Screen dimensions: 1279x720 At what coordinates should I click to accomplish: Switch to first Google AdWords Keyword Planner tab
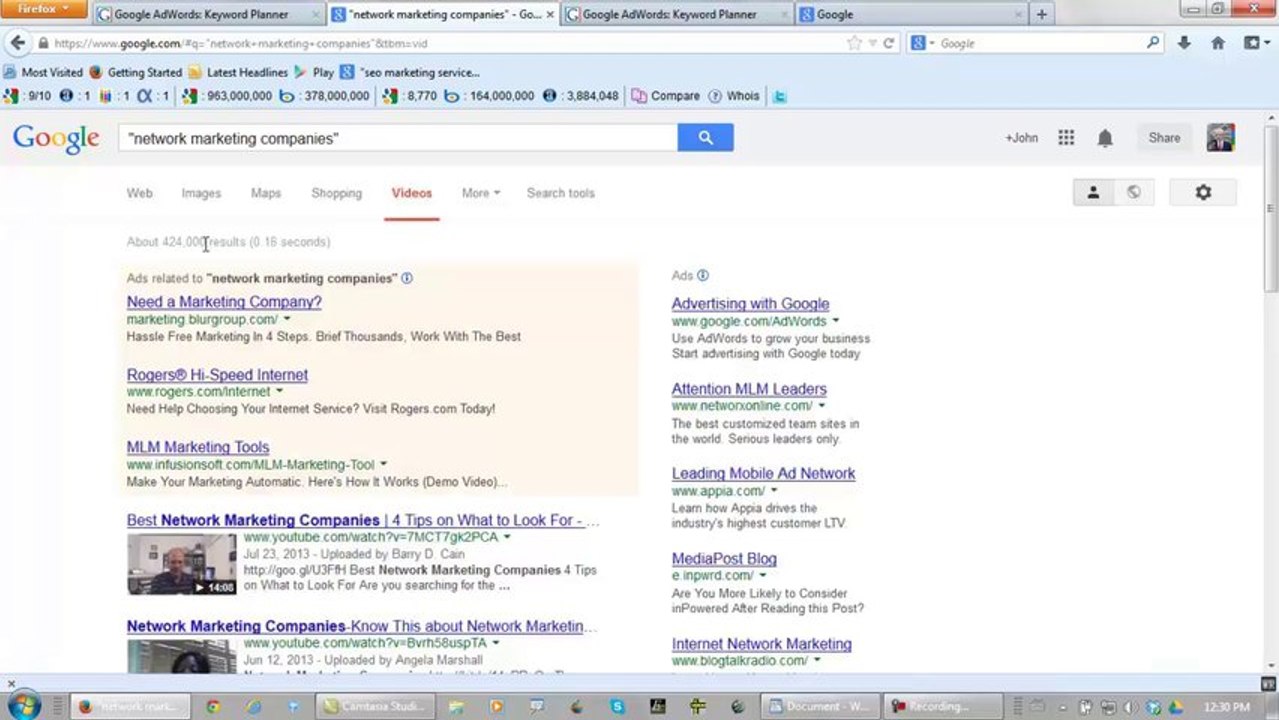209,14
